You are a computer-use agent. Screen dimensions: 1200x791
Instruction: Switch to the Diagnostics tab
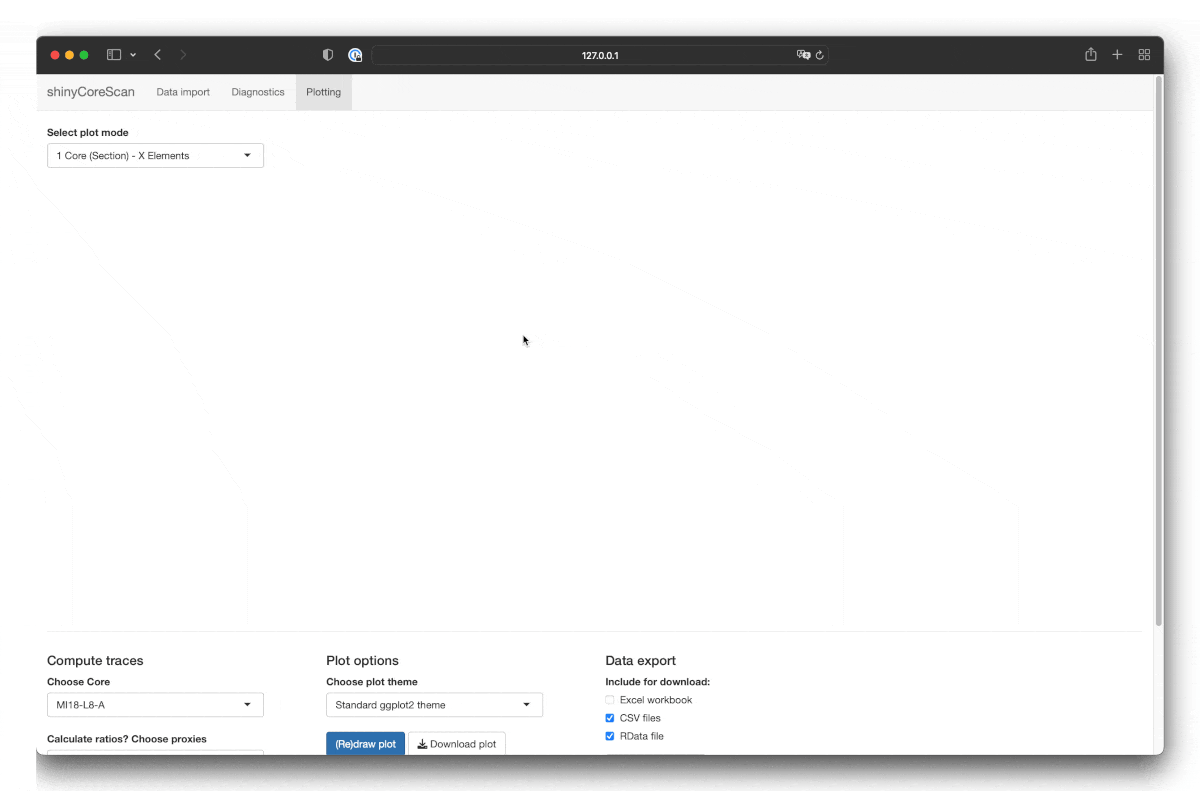(x=258, y=92)
